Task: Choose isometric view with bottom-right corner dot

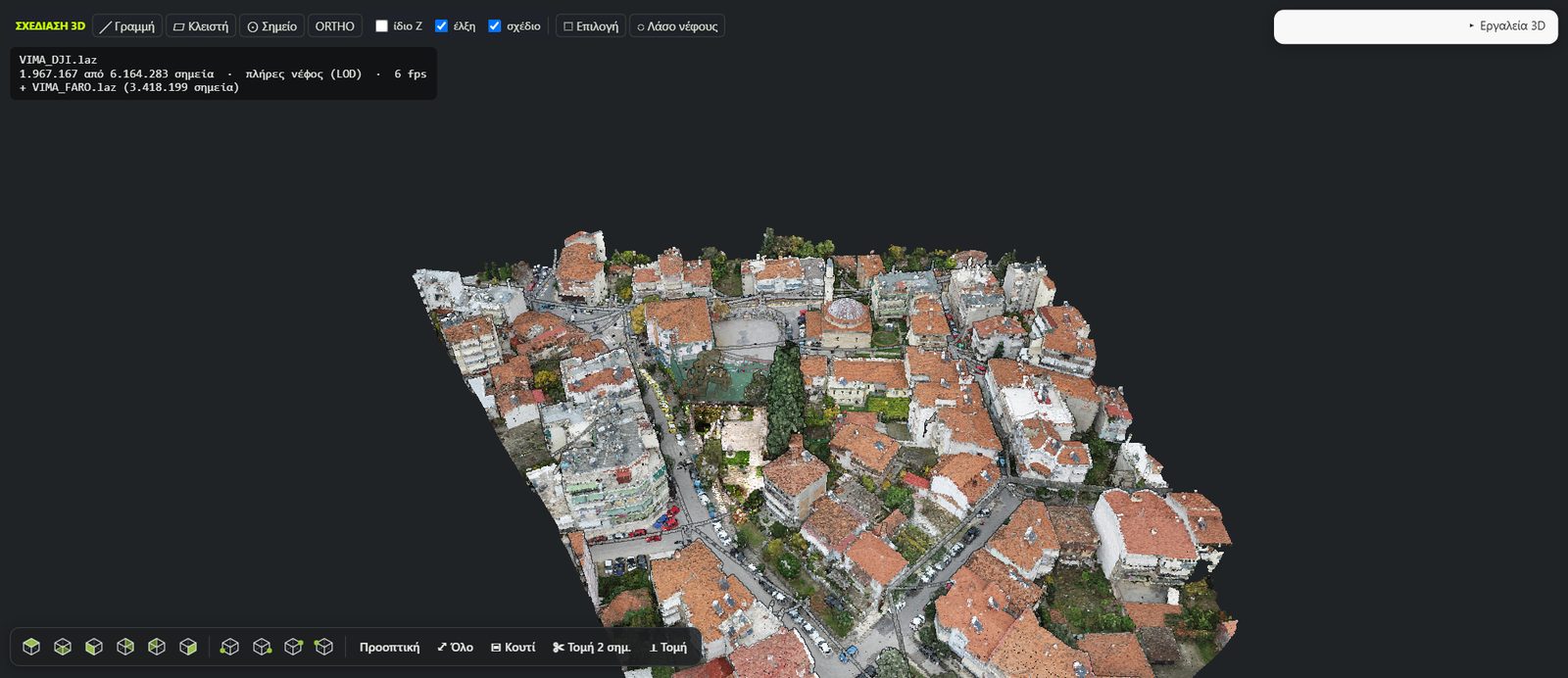Action: [x=262, y=647]
